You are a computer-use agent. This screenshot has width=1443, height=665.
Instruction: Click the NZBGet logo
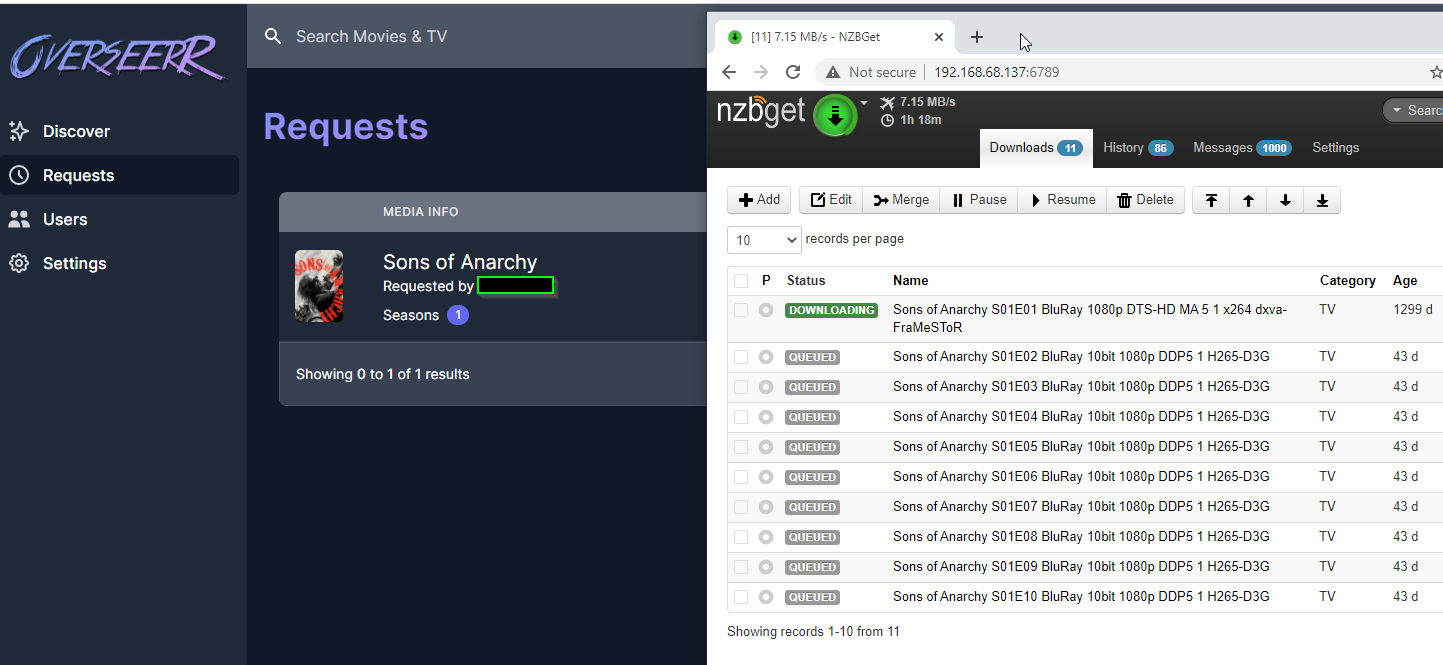click(x=761, y=111)
